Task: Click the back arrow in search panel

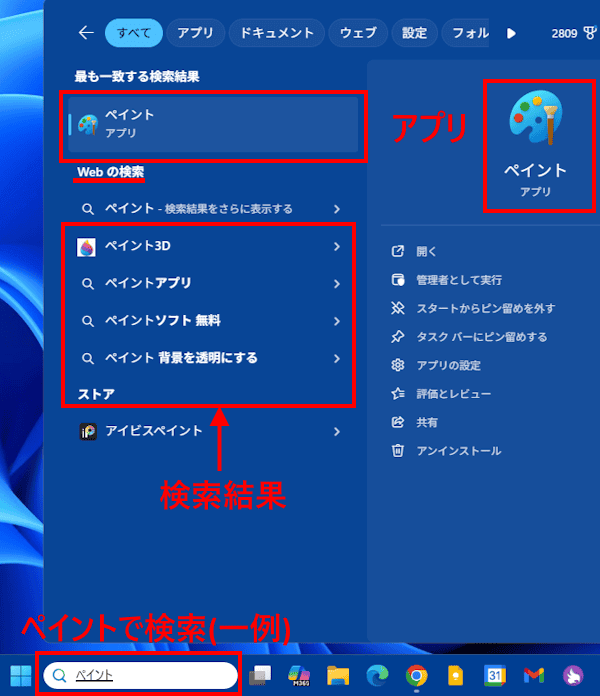Action: [85, 33]
